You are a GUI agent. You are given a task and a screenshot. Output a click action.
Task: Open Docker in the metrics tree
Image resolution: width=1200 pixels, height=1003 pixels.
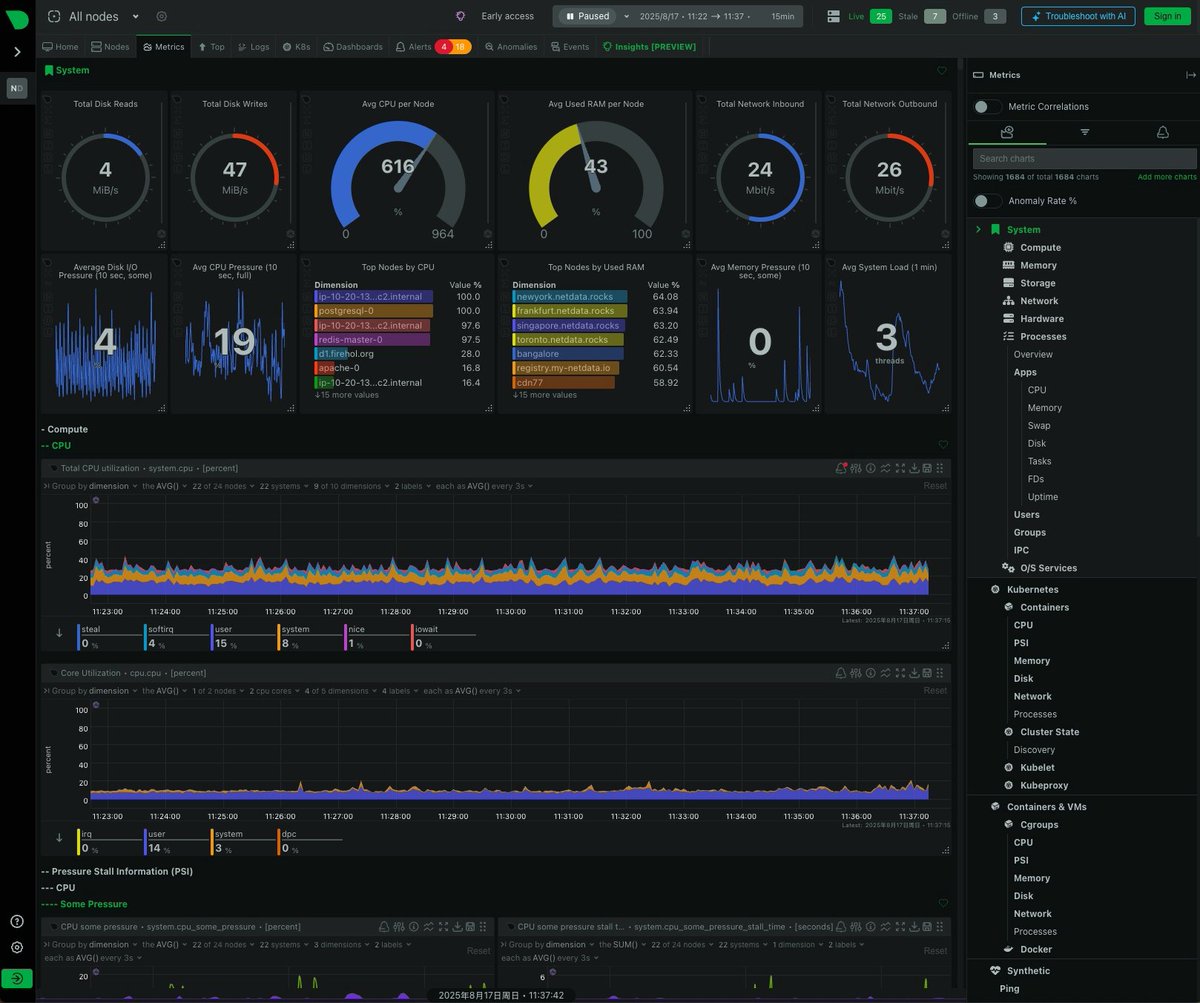(x=1036, y=949)
